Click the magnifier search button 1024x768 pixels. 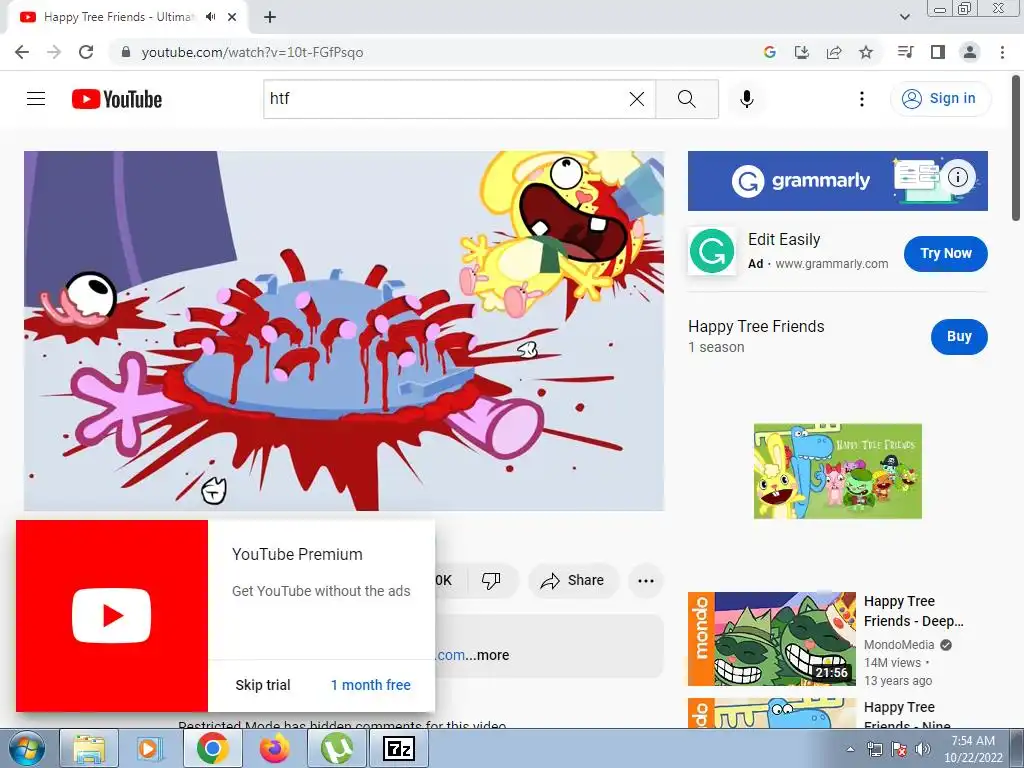pyautogui.click(x=687, y=99)
